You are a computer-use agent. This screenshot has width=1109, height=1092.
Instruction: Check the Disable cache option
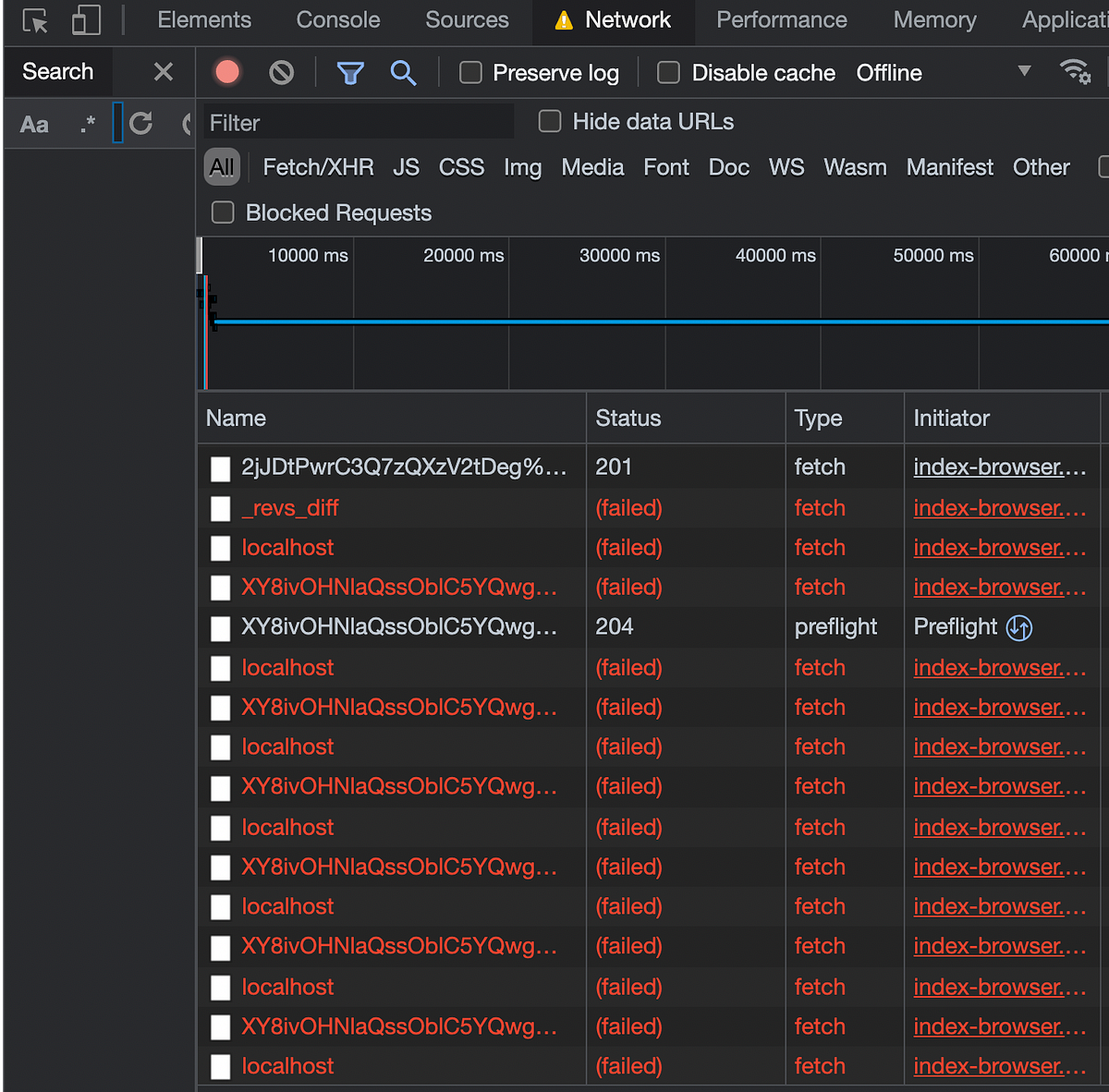(668, 72)
